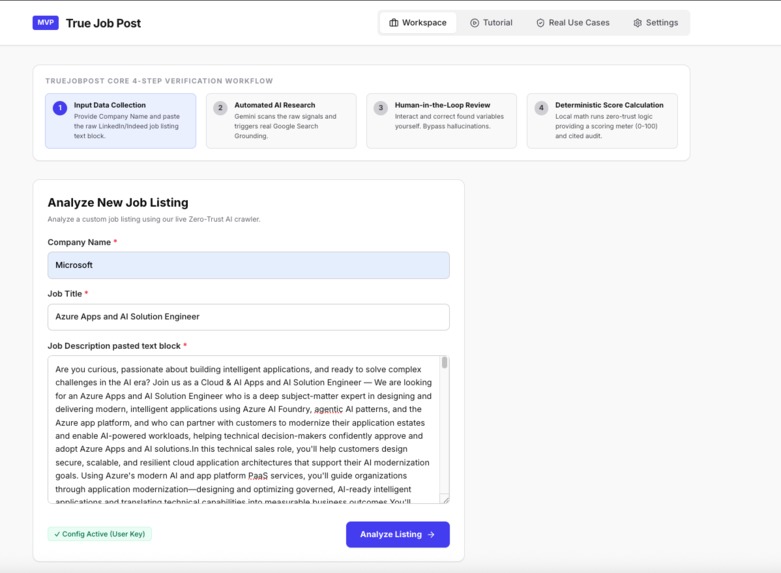The width and height of the screenshot is (781, 573).
Task: Click step 4 number circle
Action: (x=541, y=108)
